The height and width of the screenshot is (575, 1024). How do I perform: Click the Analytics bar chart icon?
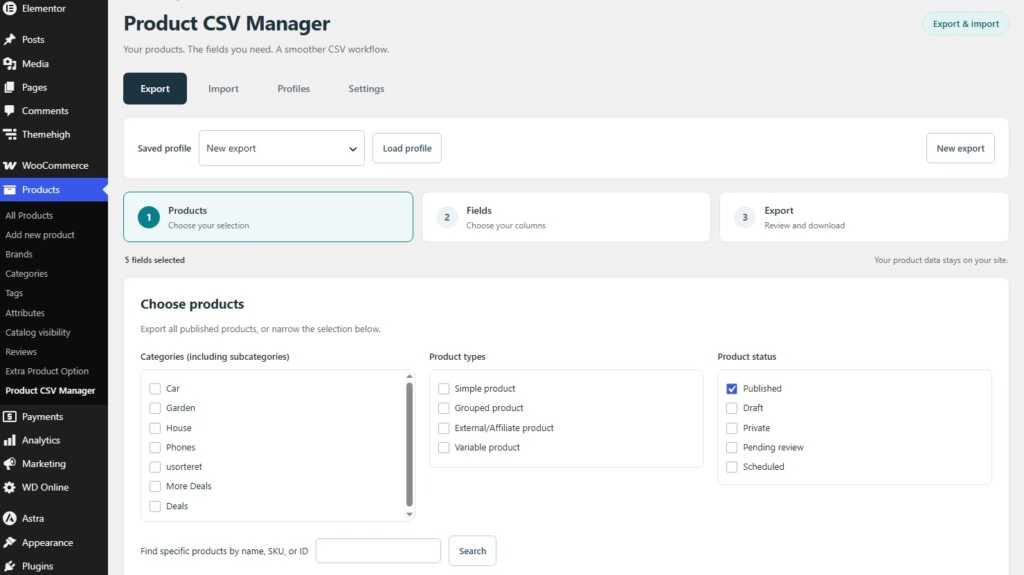tap(9, 440)
